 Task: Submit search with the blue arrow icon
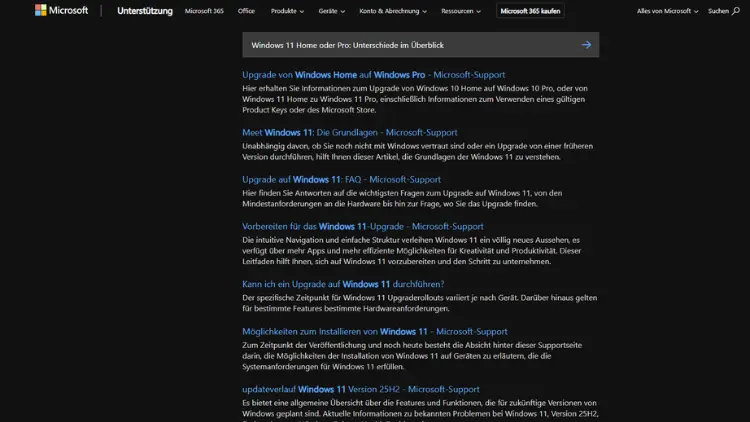(x=586, y=45)
